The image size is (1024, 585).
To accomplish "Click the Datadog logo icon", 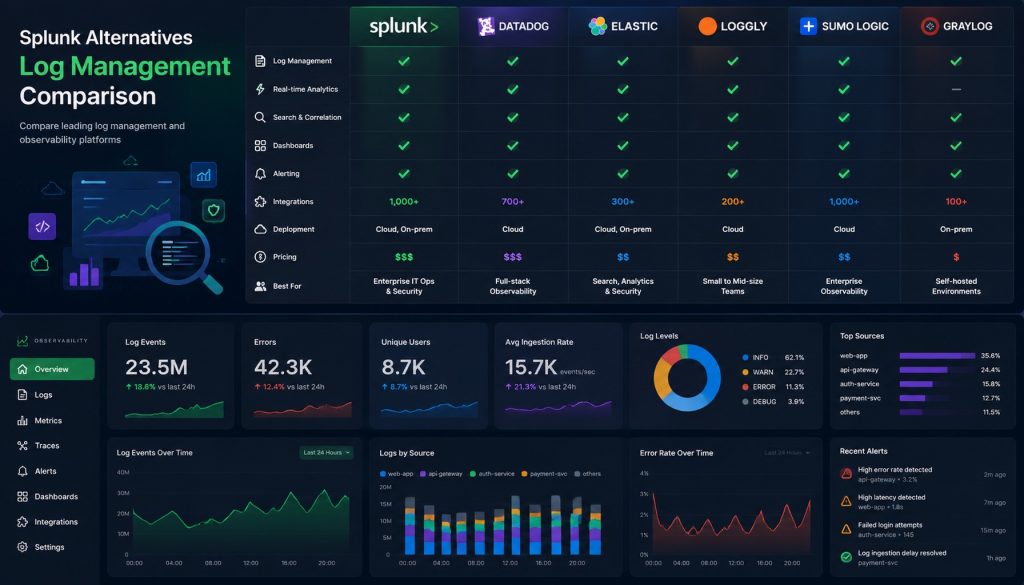I will [486, 26].
